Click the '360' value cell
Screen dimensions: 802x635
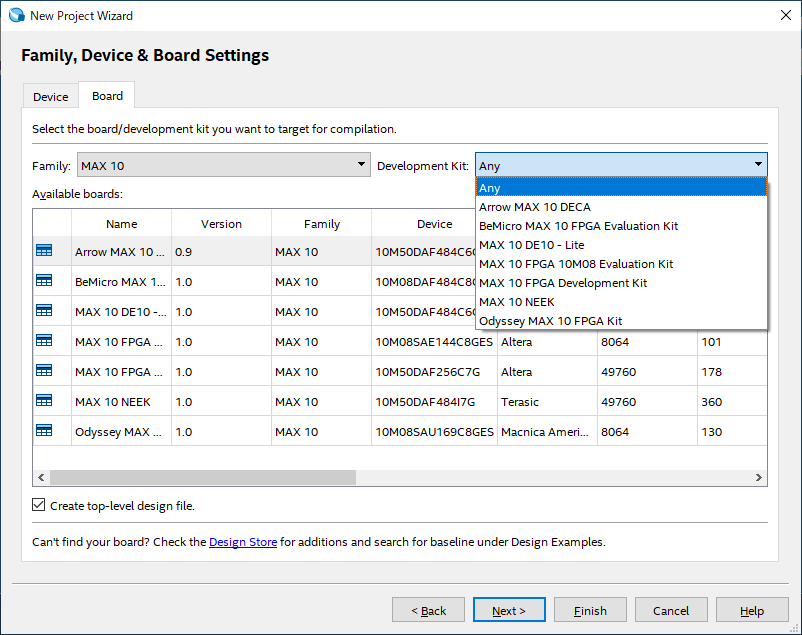click(x=732, y=401)
